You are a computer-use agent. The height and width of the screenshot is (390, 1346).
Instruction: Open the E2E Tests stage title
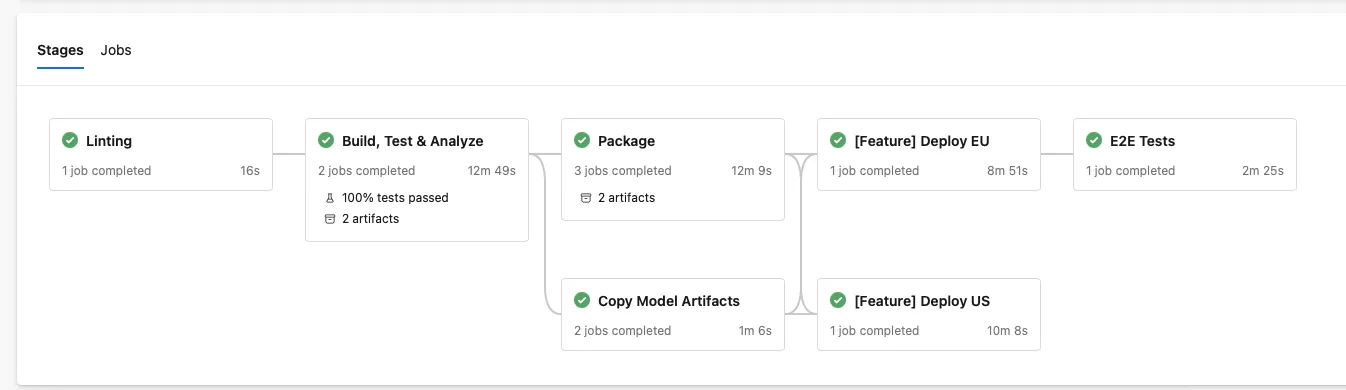1143,141
